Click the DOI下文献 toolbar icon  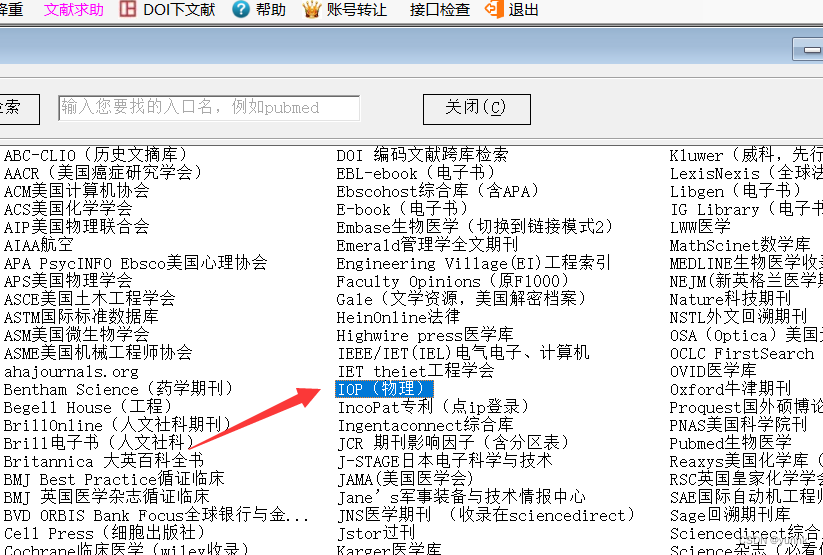128,9
